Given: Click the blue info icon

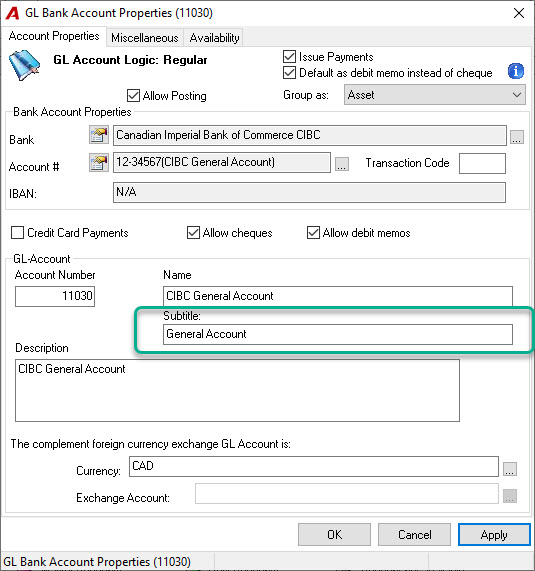Looking at the screenshot, I should [x=516, y=71].
